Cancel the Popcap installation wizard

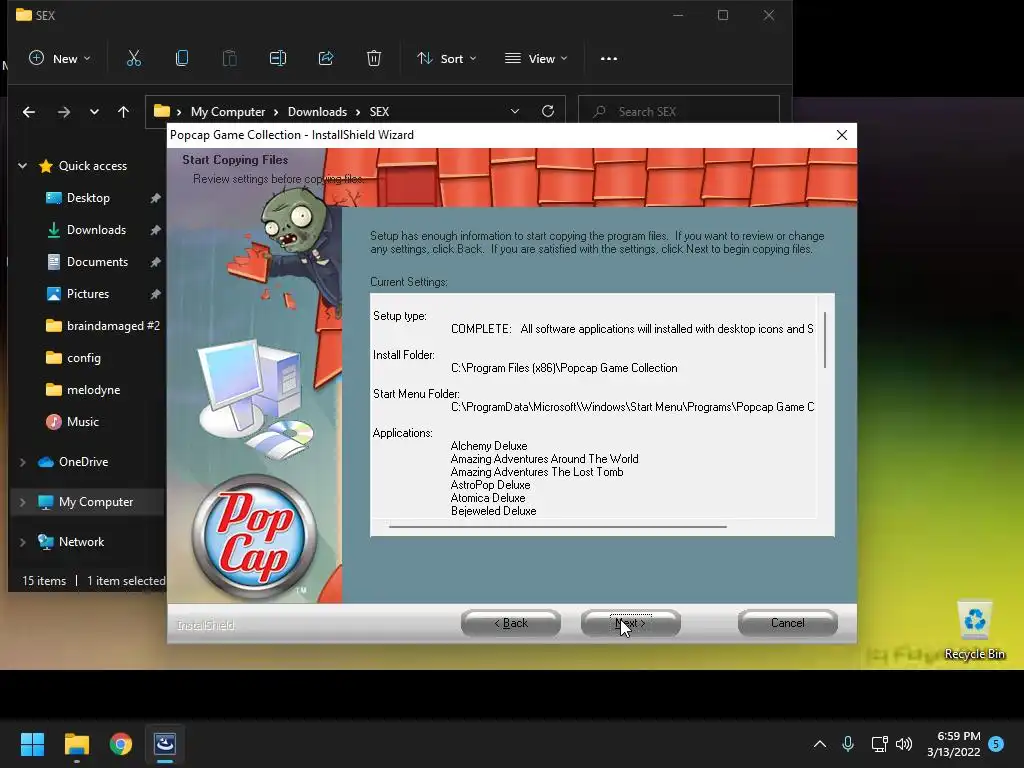(788, 623)
